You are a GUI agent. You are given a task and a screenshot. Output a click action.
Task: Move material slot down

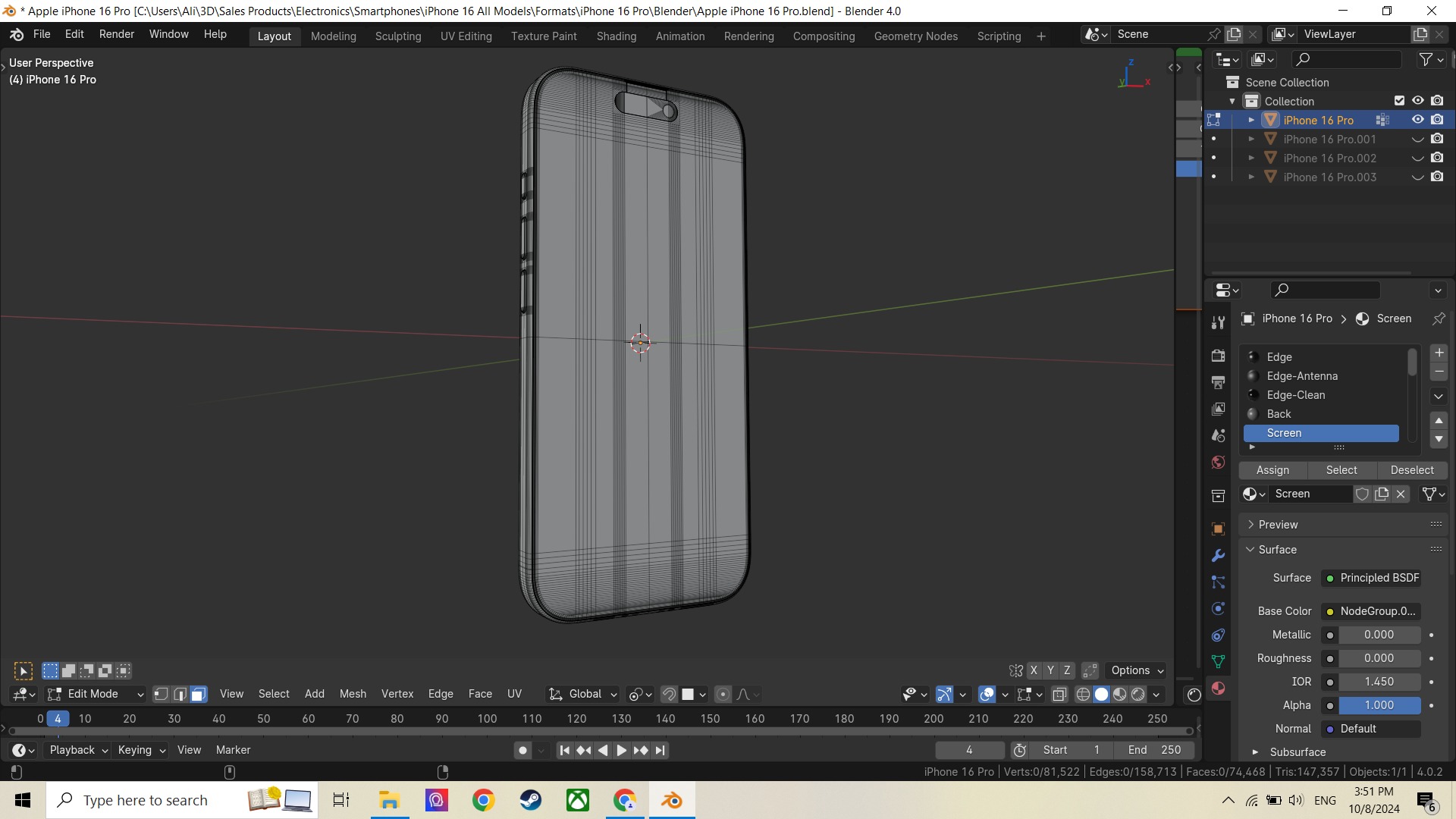pyautogui.click(x=1439, y=439)
